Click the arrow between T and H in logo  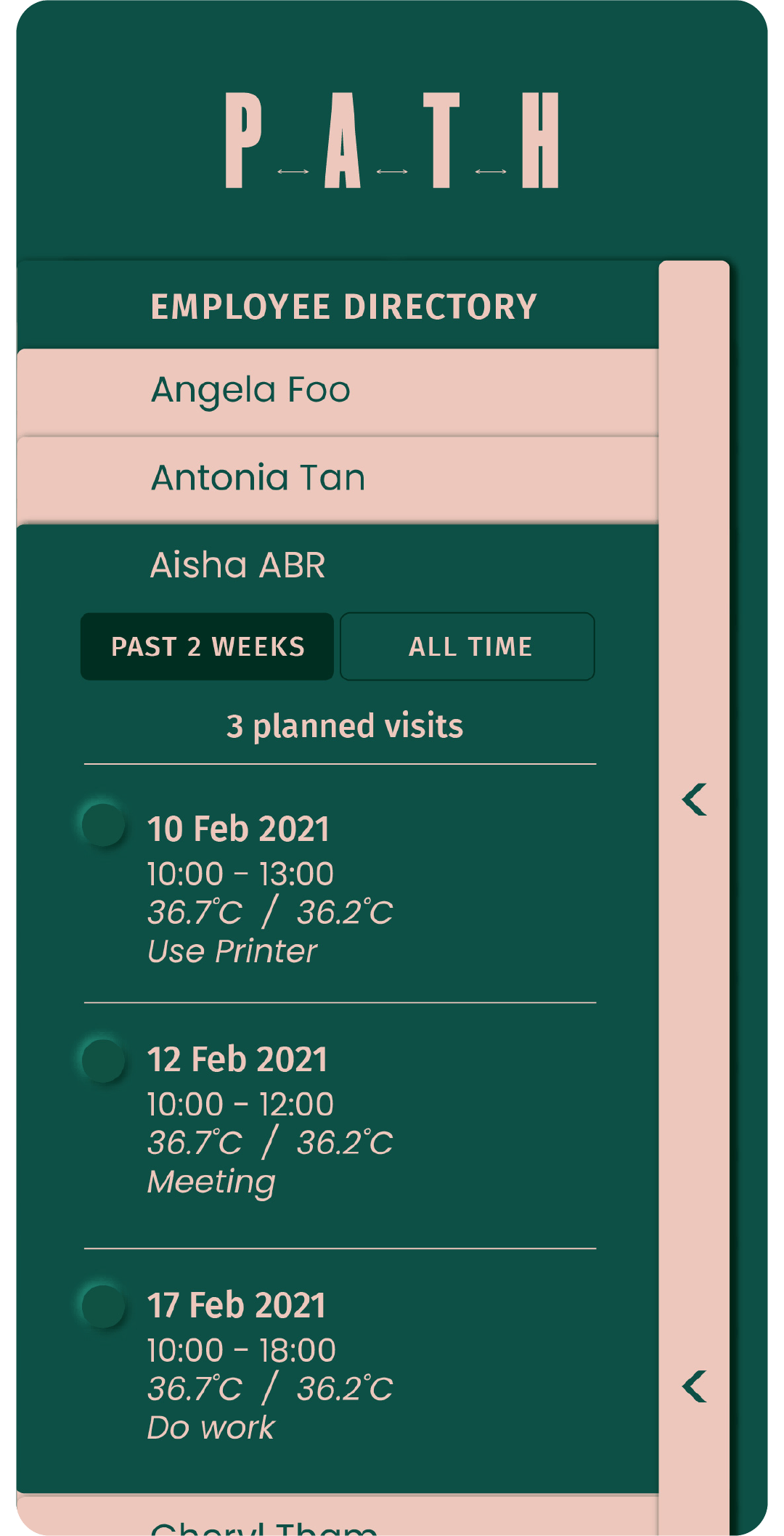point(491,171)
